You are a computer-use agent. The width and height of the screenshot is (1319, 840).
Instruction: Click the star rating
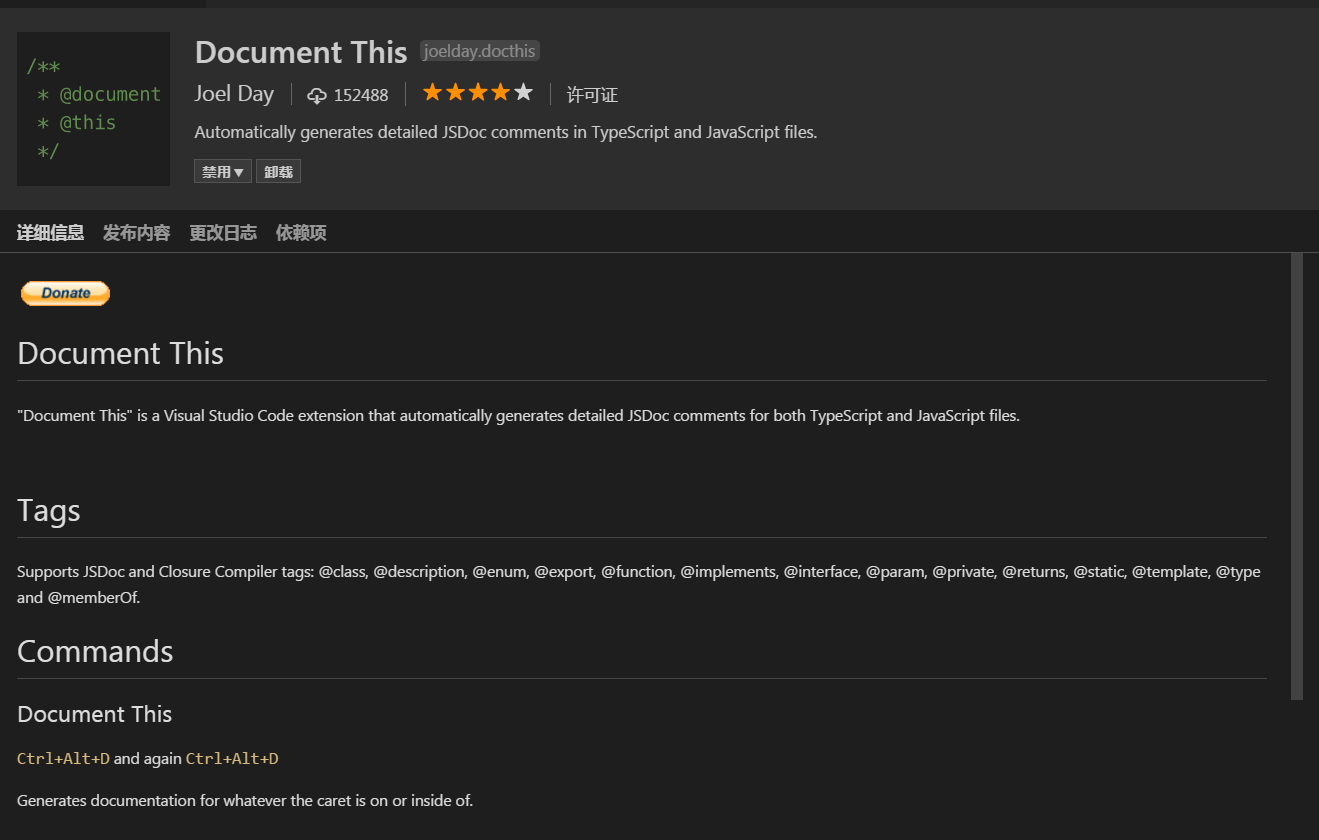(478, 93)
